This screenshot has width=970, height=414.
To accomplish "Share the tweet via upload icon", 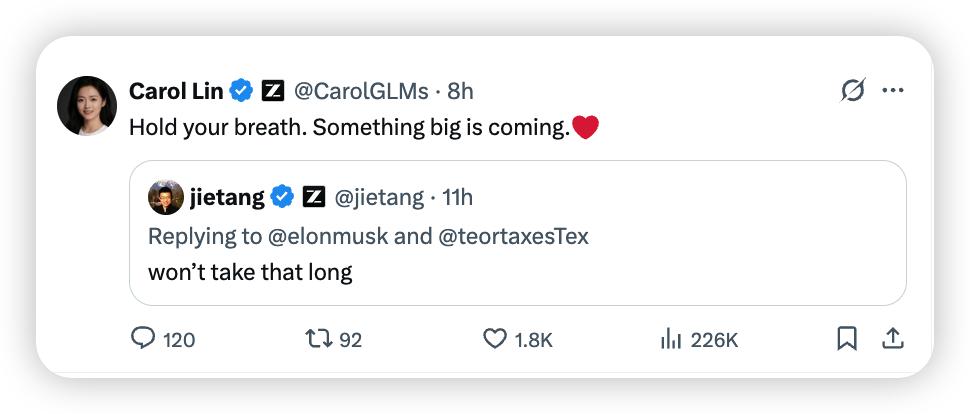I will [x=892, y=339].
